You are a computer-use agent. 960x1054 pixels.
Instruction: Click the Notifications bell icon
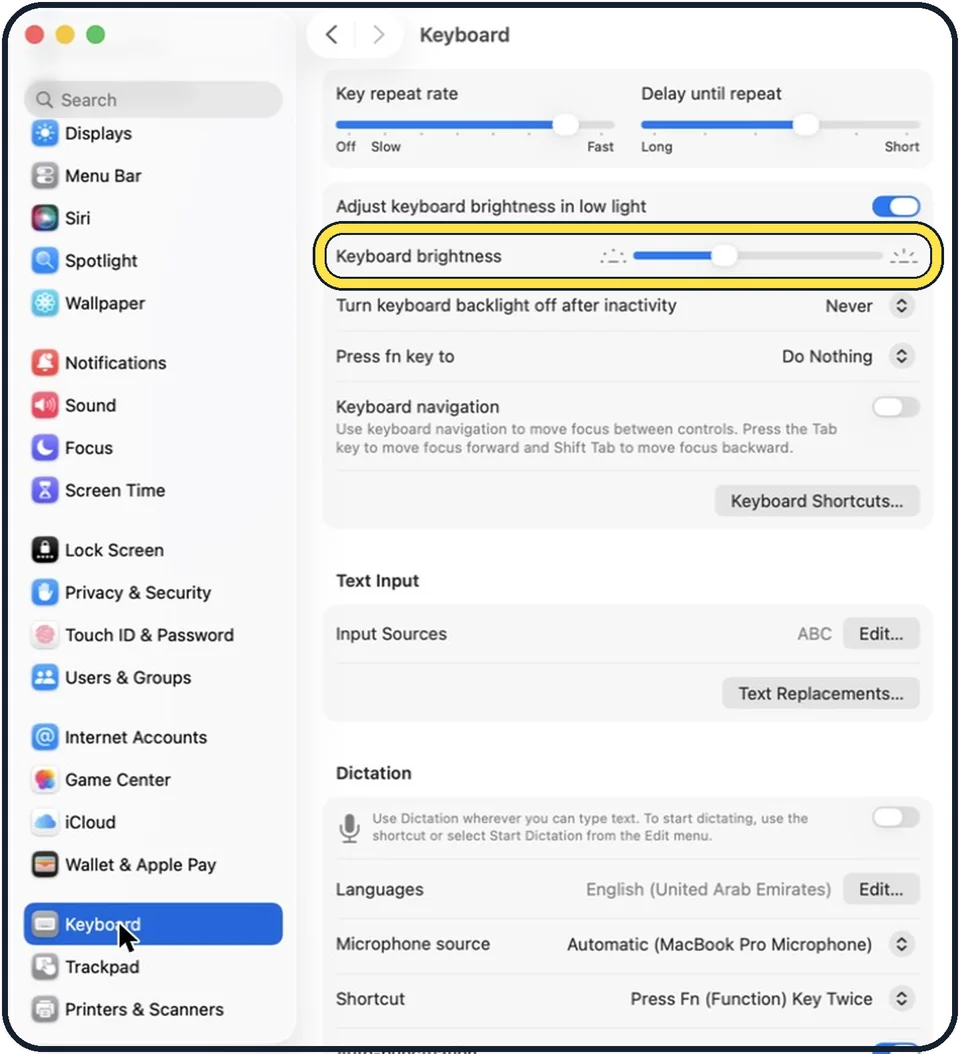(45, 362)
